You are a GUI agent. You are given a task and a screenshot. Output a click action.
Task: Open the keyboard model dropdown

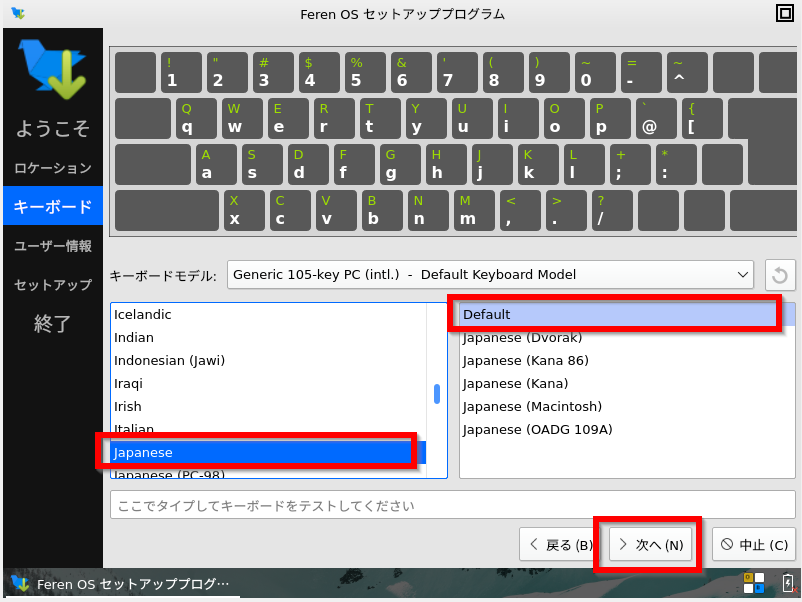490,275
